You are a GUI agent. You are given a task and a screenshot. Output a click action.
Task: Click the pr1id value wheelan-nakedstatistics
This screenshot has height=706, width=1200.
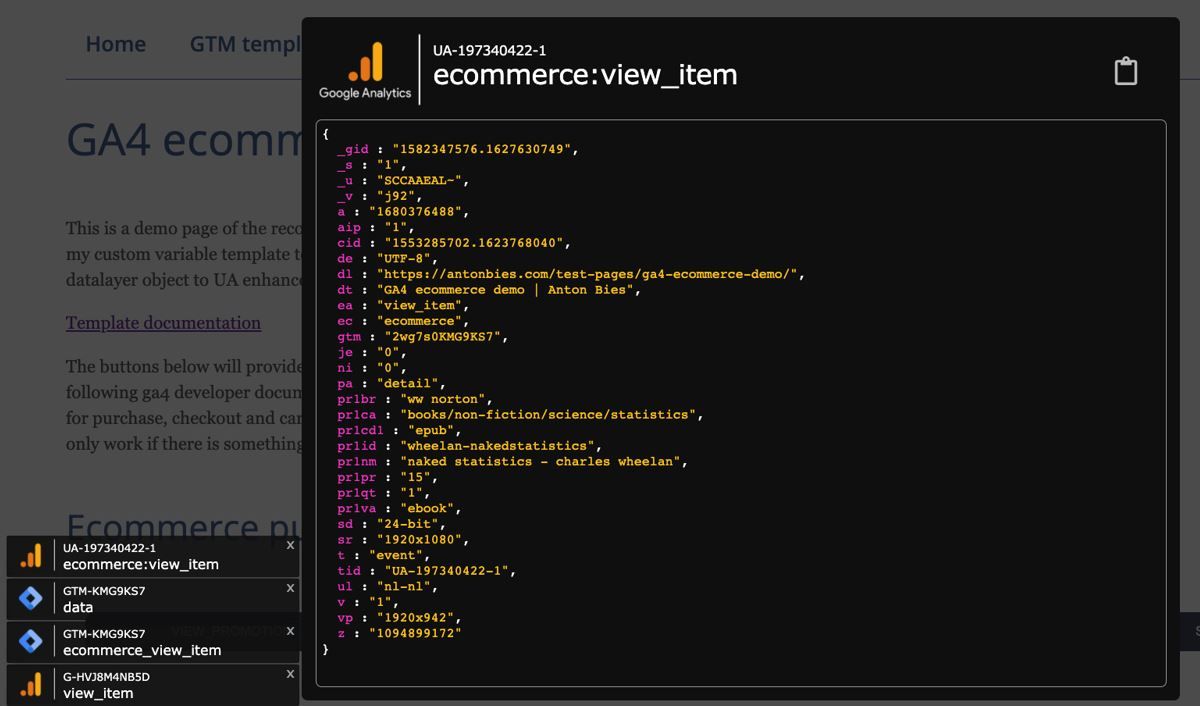pyautogui.click(x=497, y=446)
